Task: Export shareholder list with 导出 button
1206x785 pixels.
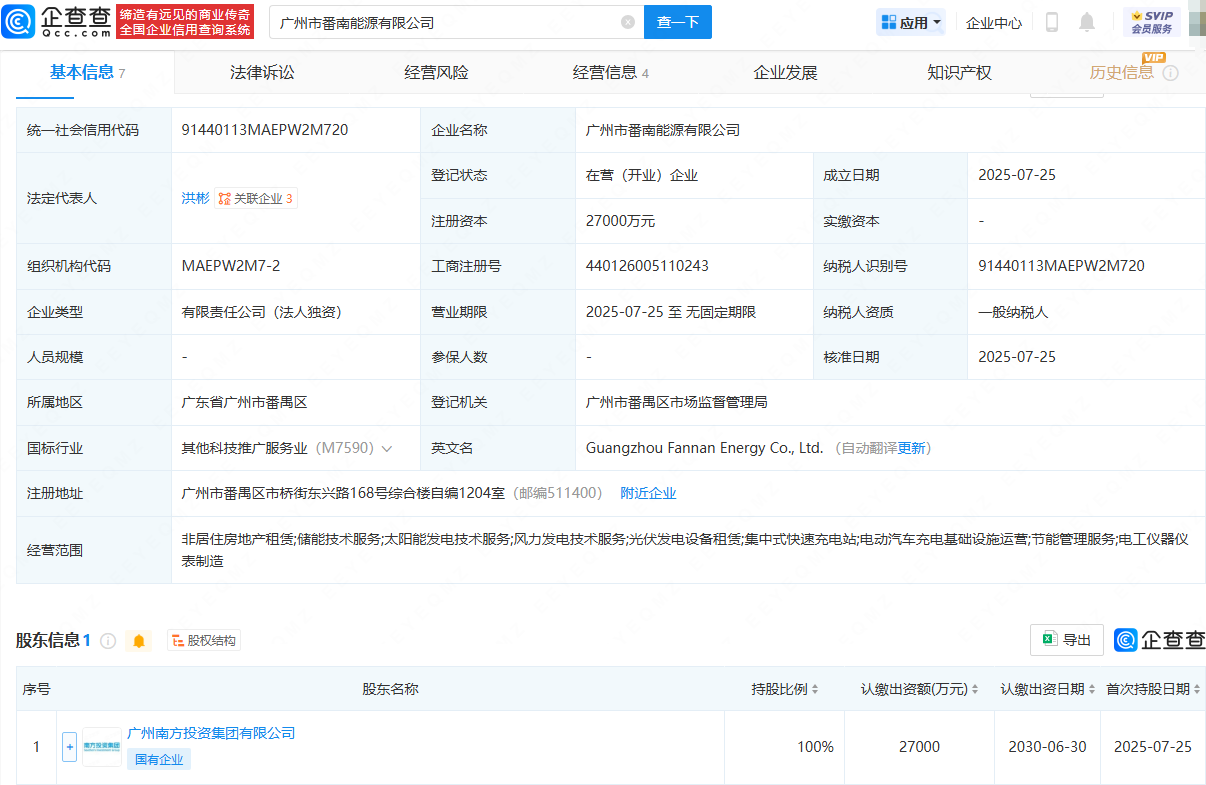Action: point(1066,640)
